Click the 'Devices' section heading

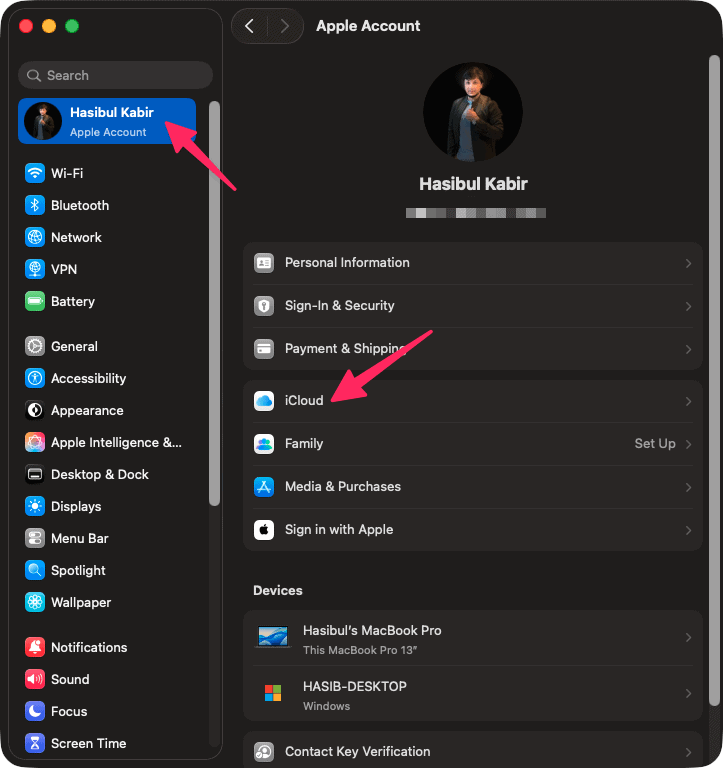[x=278, y=590]
